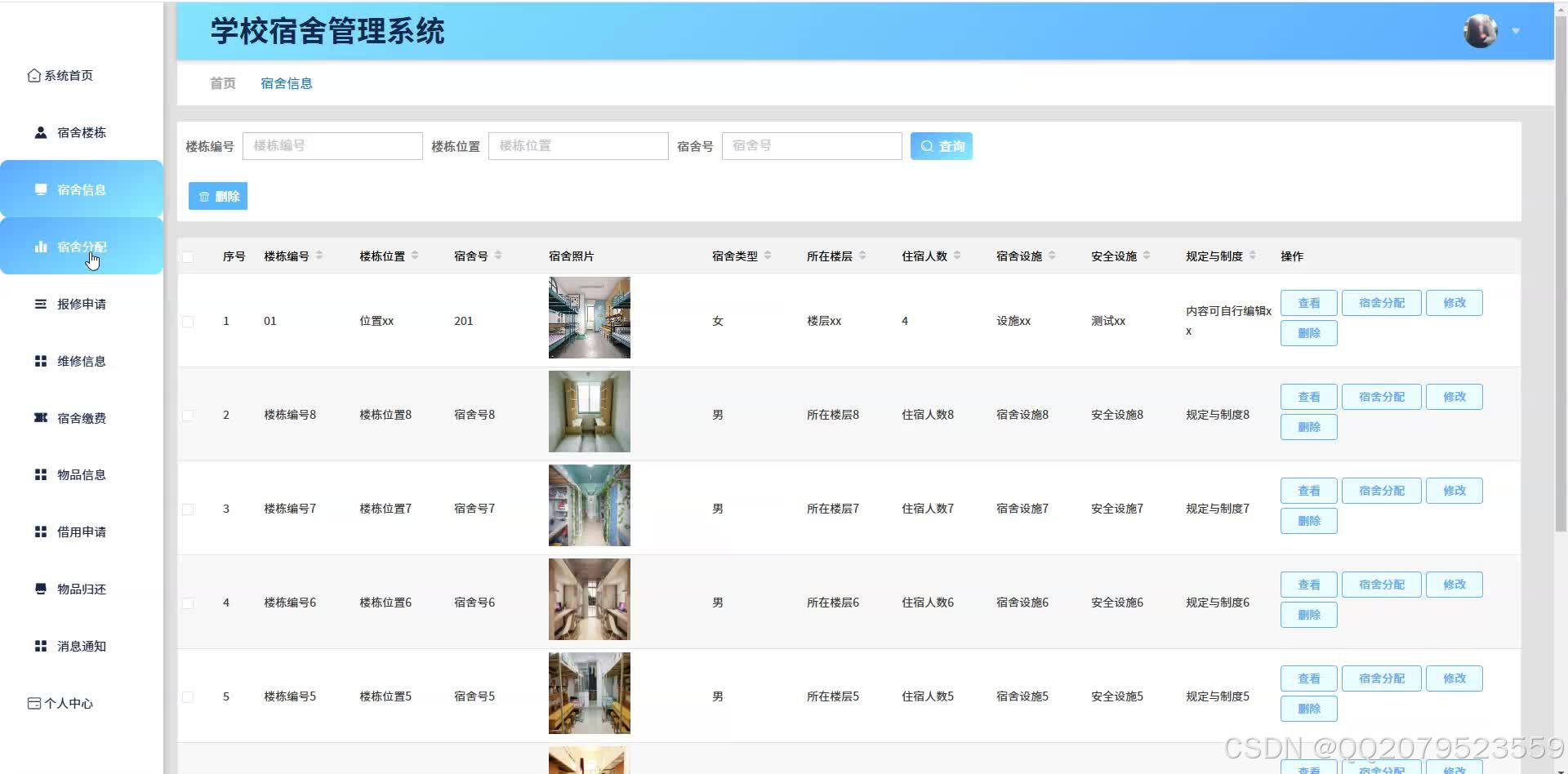
Task: Sort by 楼栋位置 column arrows
Action: click(415, 256)
